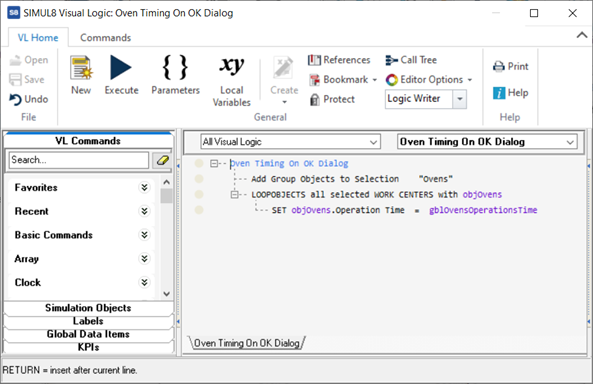Expand the Clock command group
The image size is (593, 384).
tap(144, 283)
